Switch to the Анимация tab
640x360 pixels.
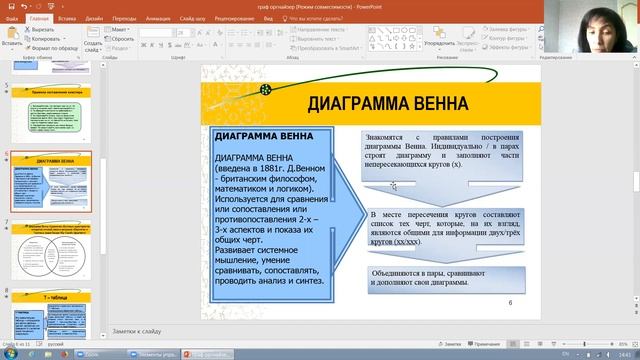[x=158, y=19]
